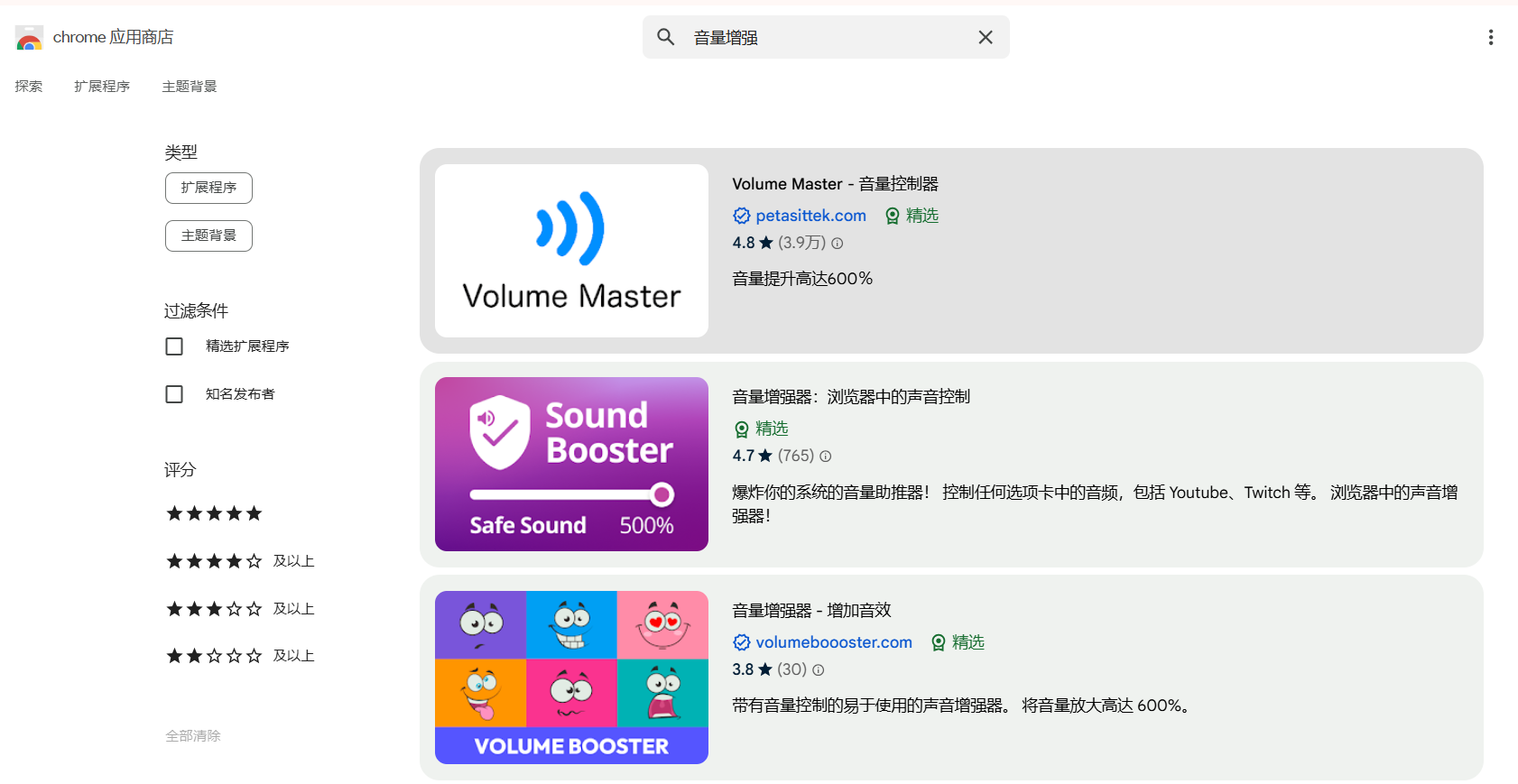
Task: Click the 4.8 star rating of Volume Master
Action: [753, 243]
